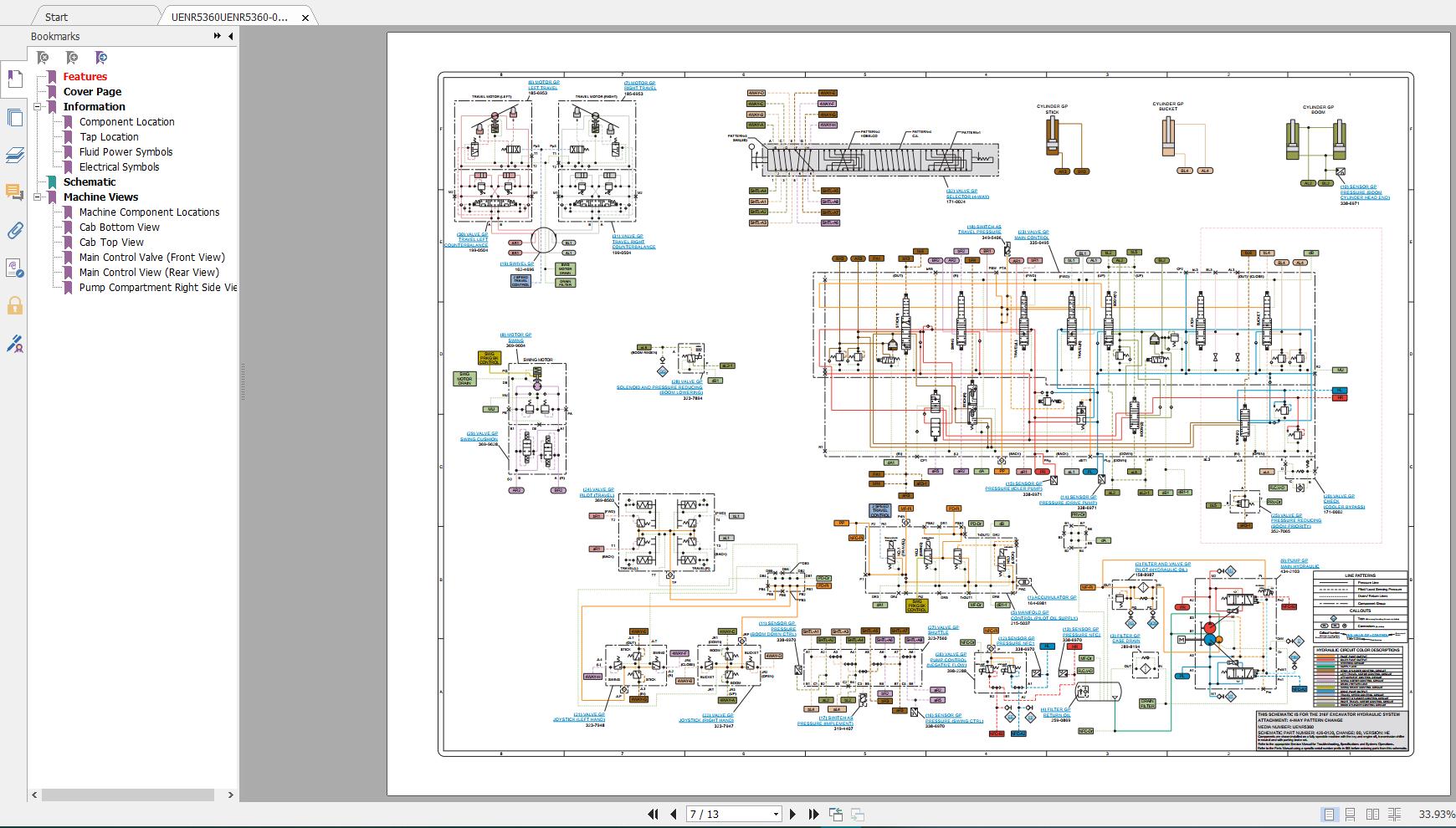Click the delete bookmark icon
Viewport: 1456px width, 828px height.
click(x=44, y=58)
